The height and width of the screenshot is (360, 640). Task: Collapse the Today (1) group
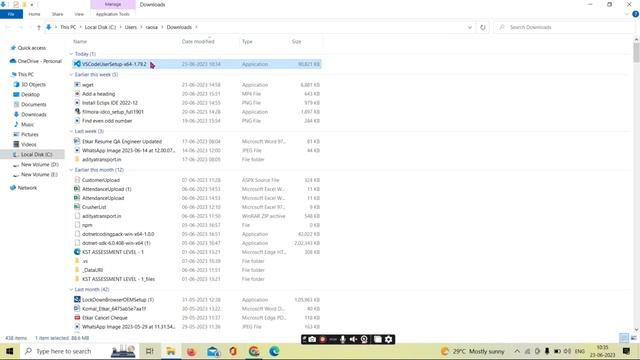(71, 54)
